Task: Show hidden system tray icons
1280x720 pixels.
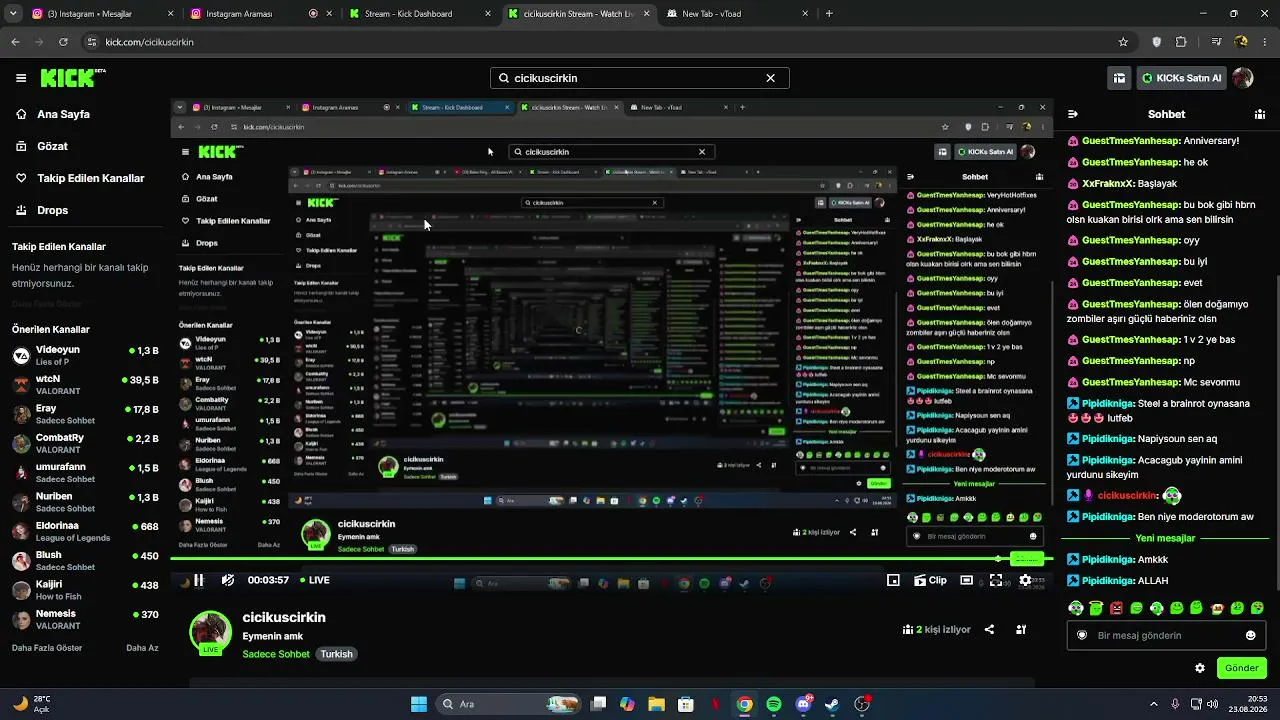Action: click(1153, 704)
